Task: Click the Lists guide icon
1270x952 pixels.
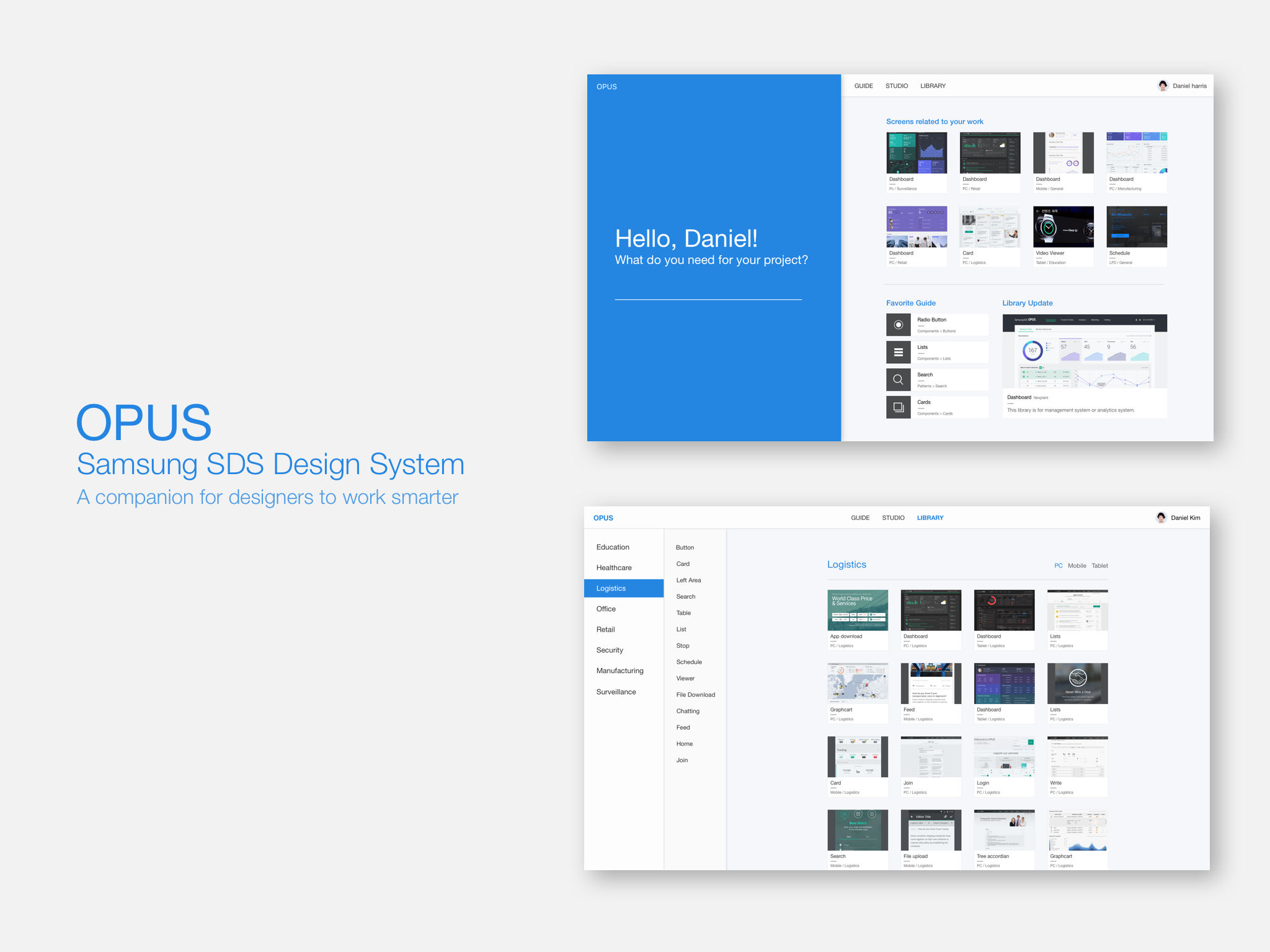Action: pos(898,352)
